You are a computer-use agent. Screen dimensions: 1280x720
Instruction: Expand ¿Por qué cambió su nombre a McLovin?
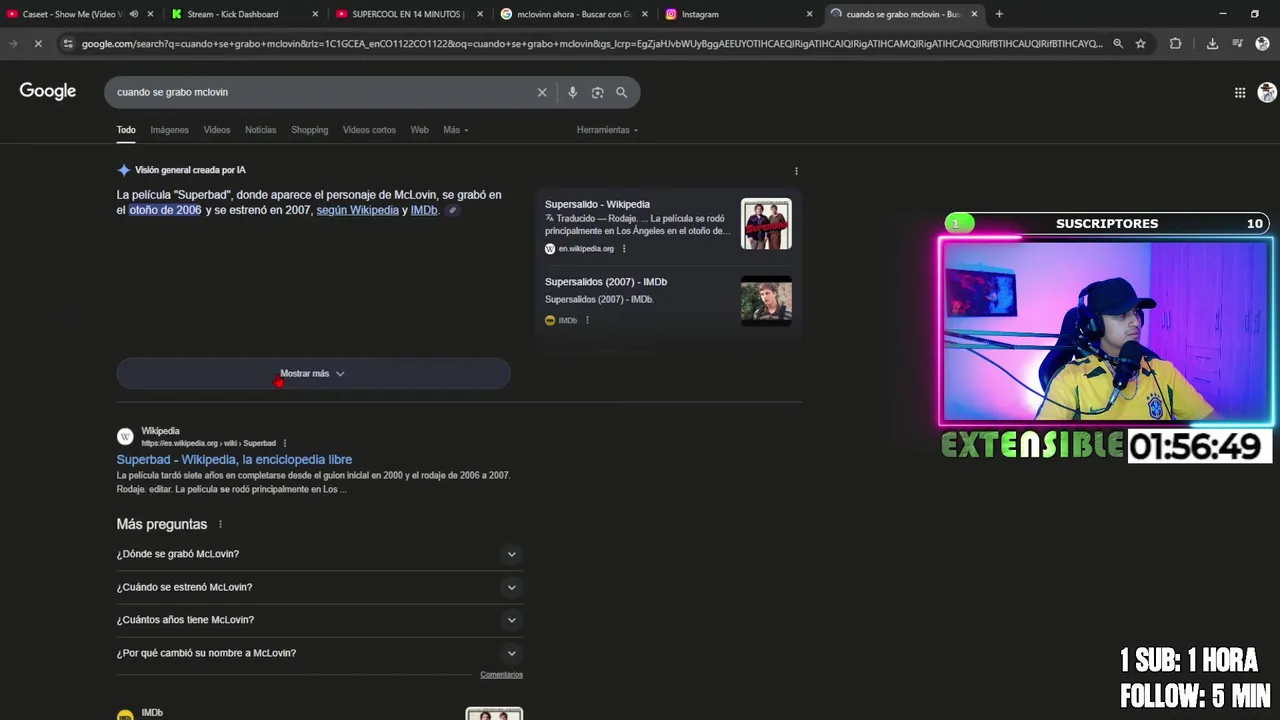click(319, 653)
